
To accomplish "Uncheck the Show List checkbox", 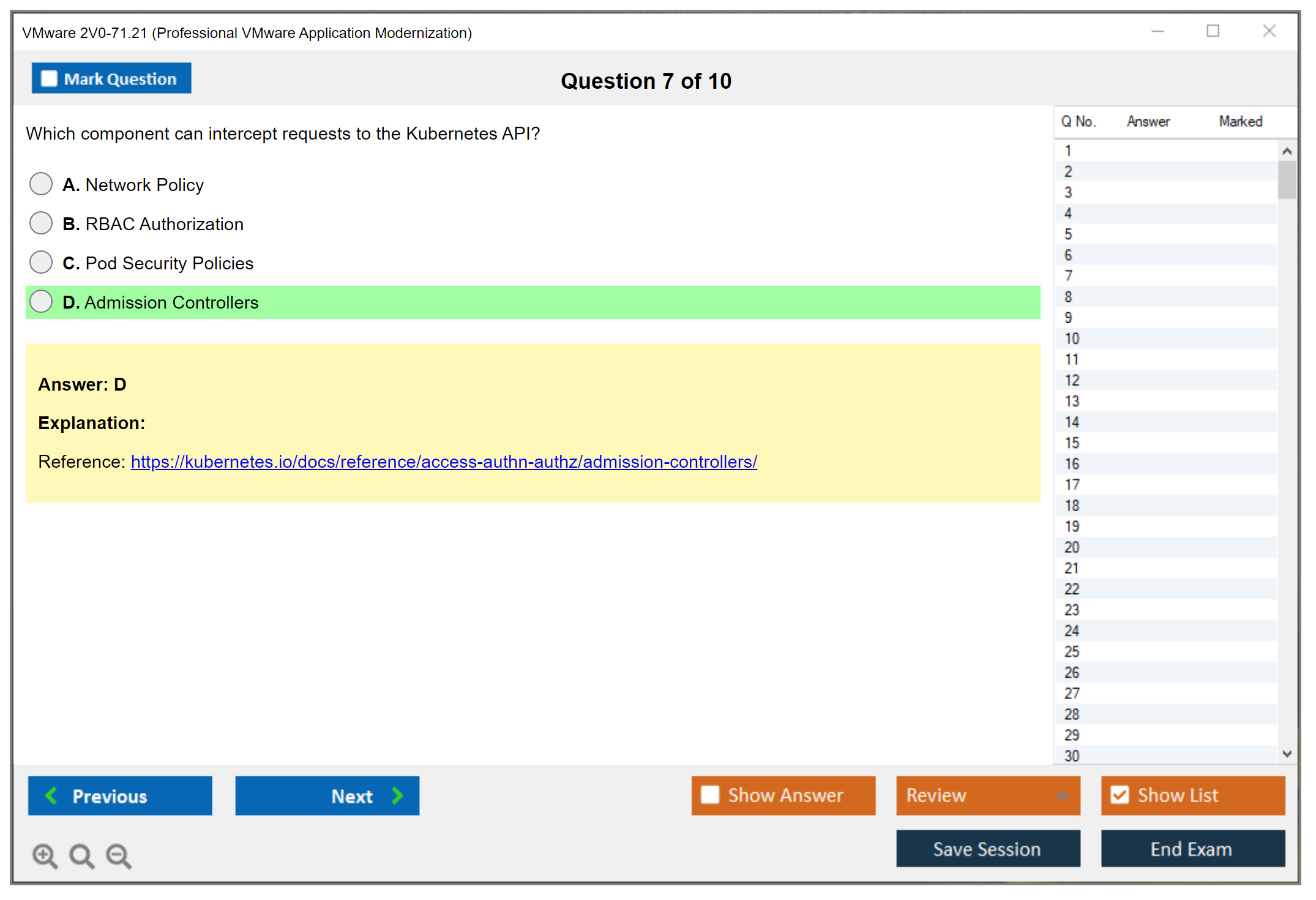I will (1120, 795).
